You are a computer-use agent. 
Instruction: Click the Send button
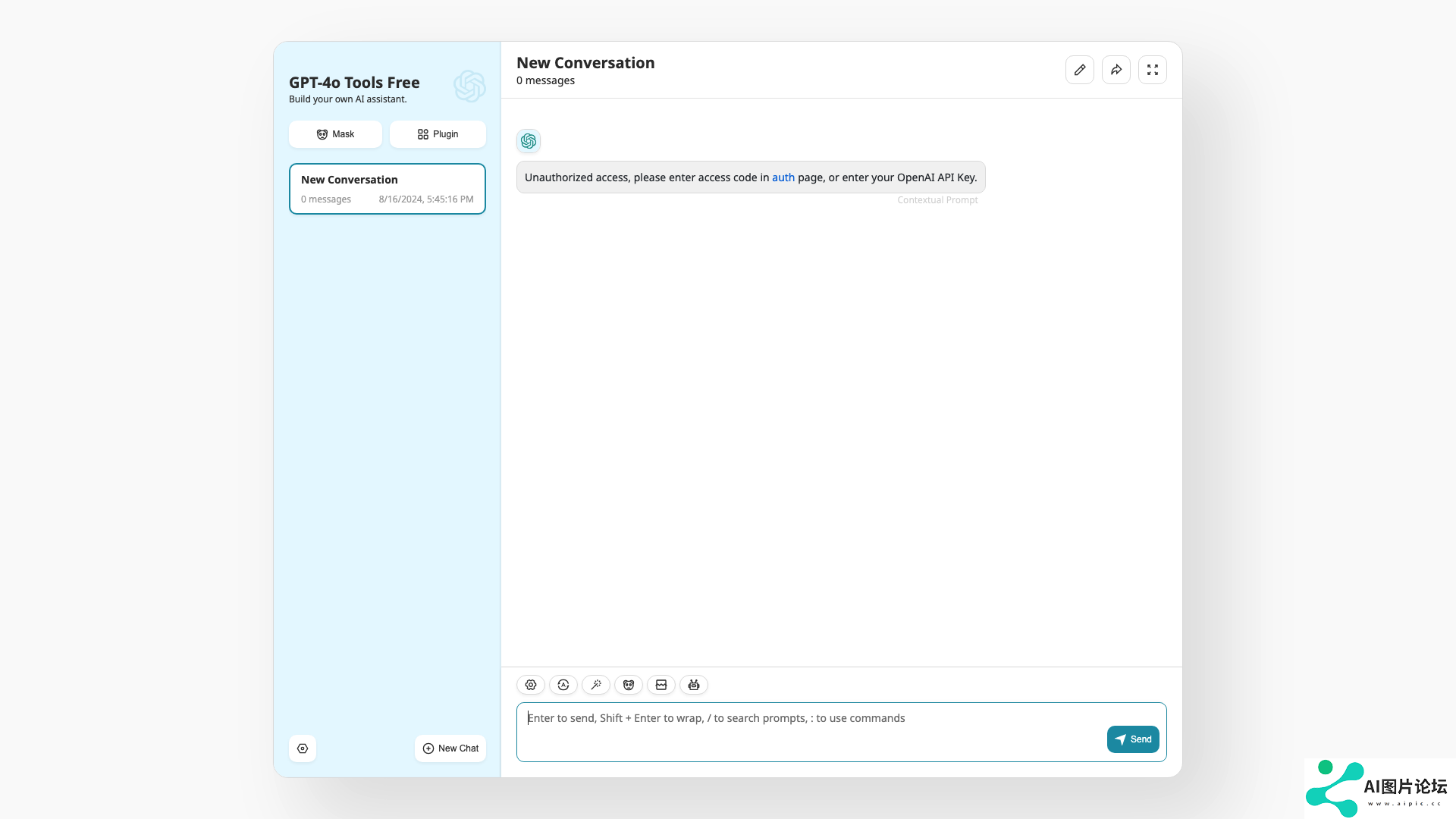click(1133, 739)
